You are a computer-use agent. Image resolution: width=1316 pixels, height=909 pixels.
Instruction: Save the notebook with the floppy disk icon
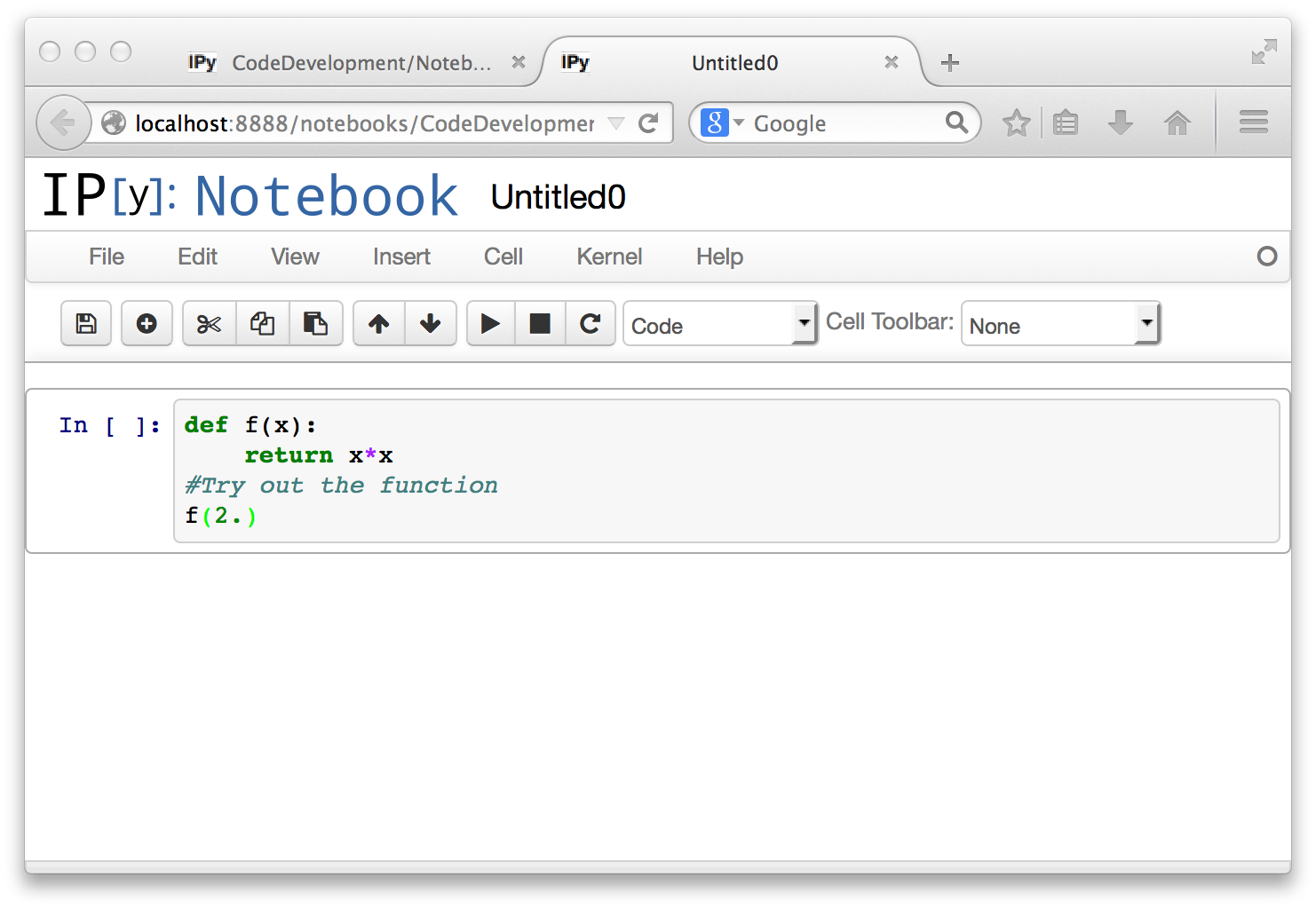coord(86,324)
